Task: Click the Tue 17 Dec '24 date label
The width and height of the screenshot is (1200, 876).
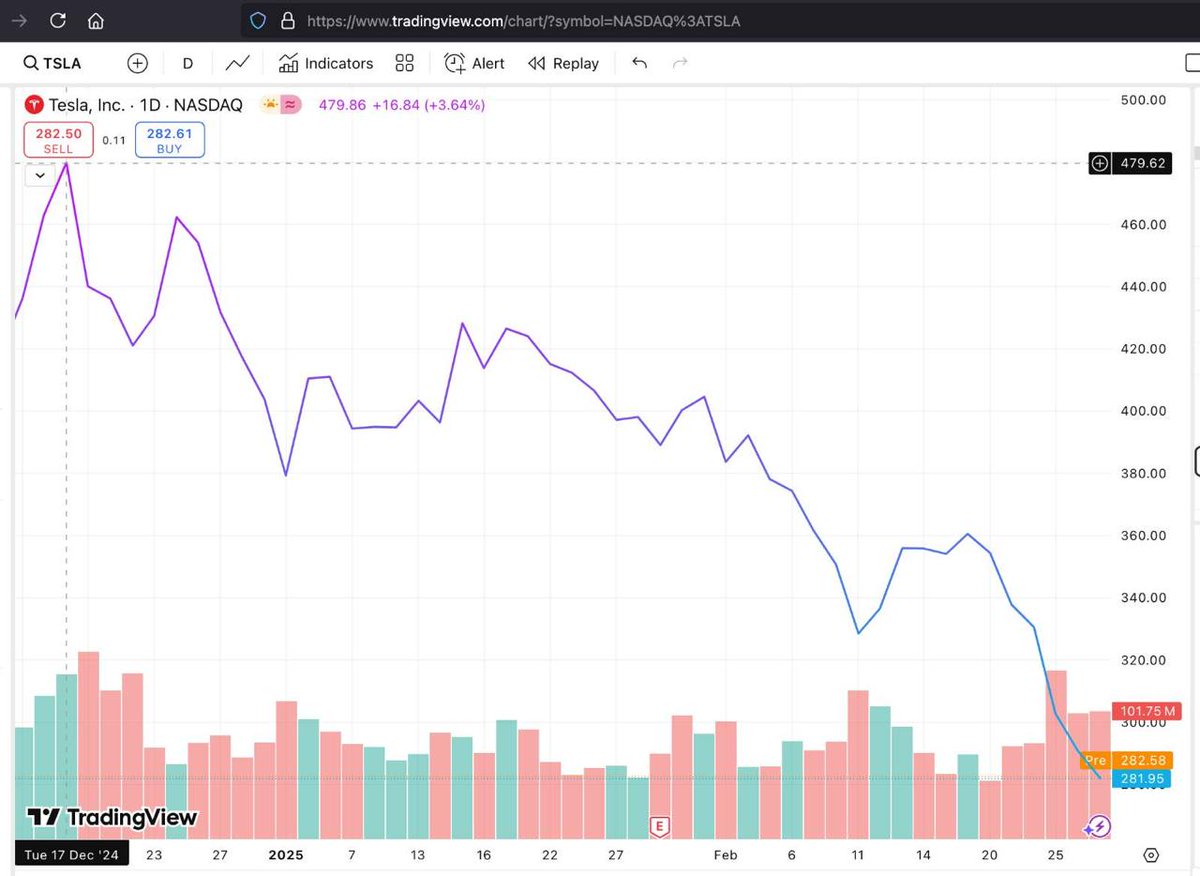Action: [71, 855]
